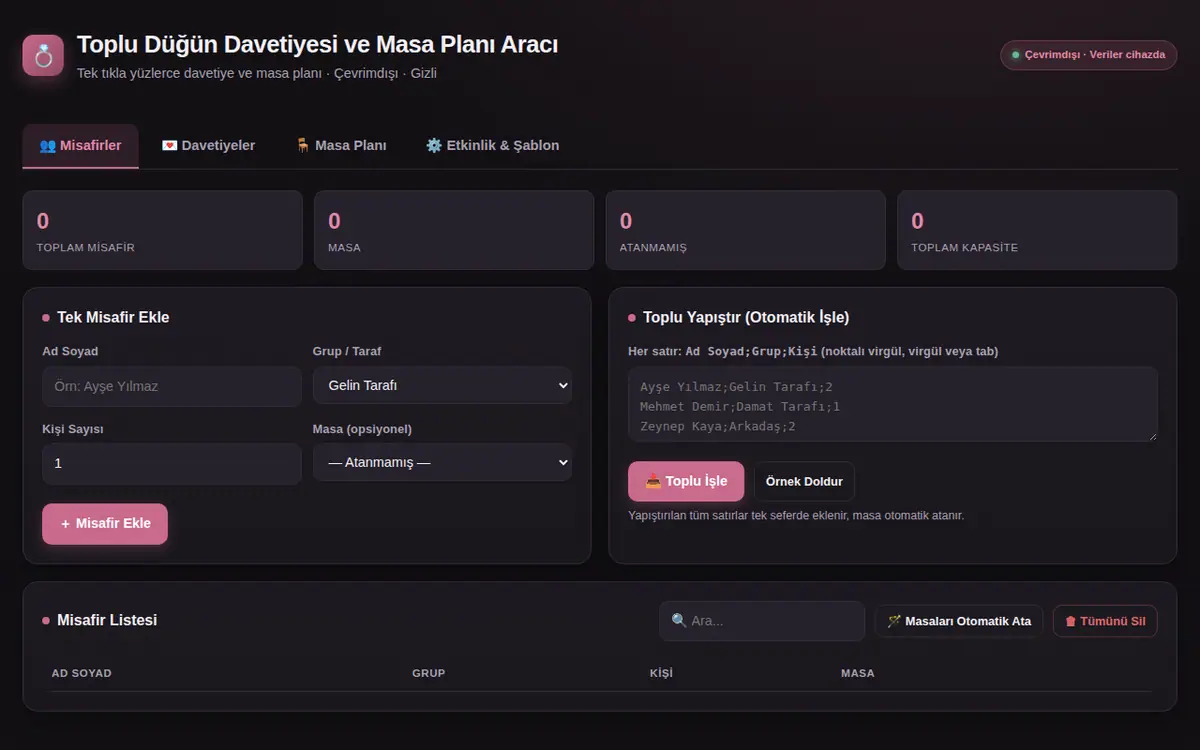Expand the Masa (opsiyonel) dropdown
1200x750 pixels.
coord(442,463)
